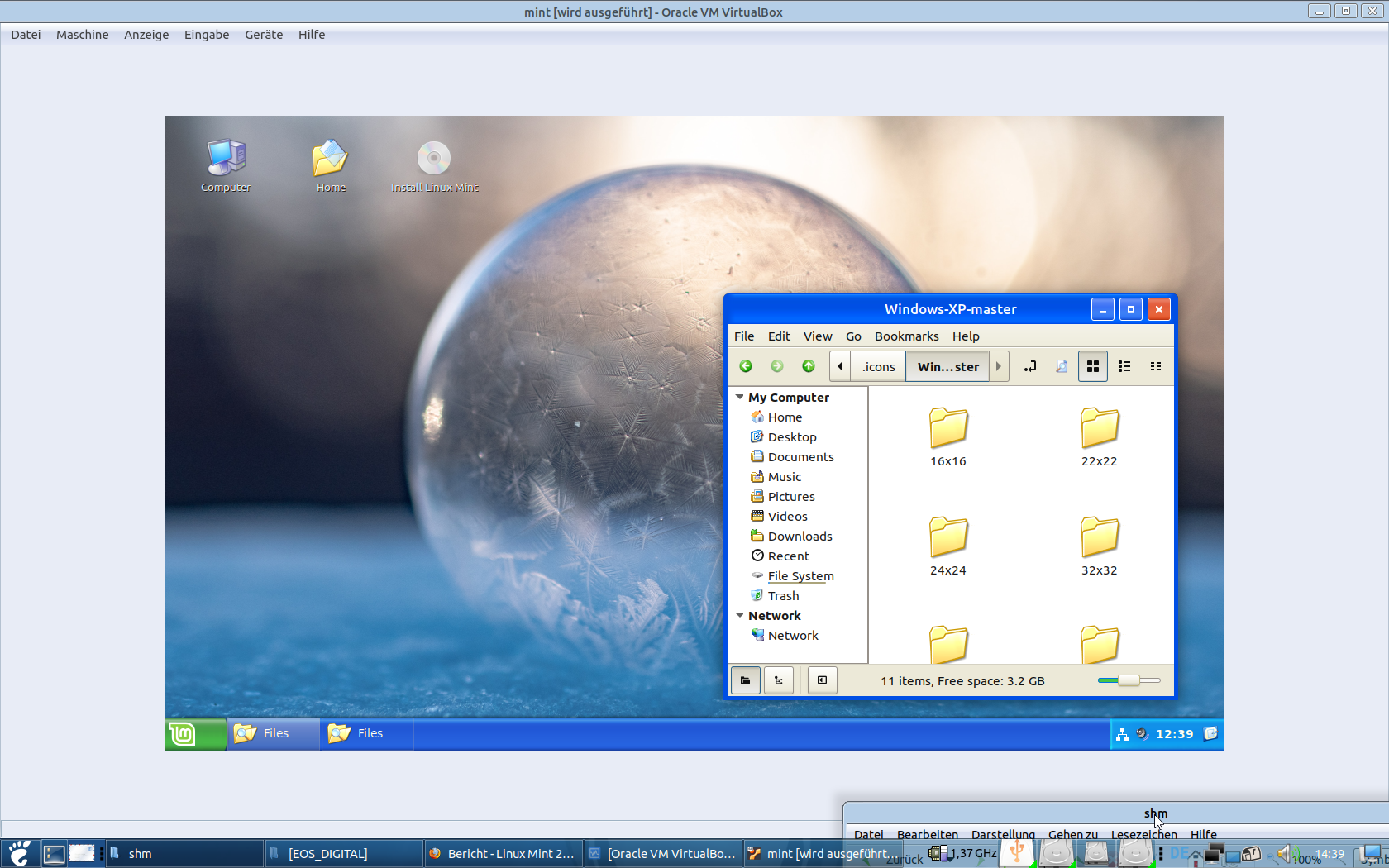Go up to the parent folder
The height and width of the screenshot is (868, 1389).
tap(809, 366)
